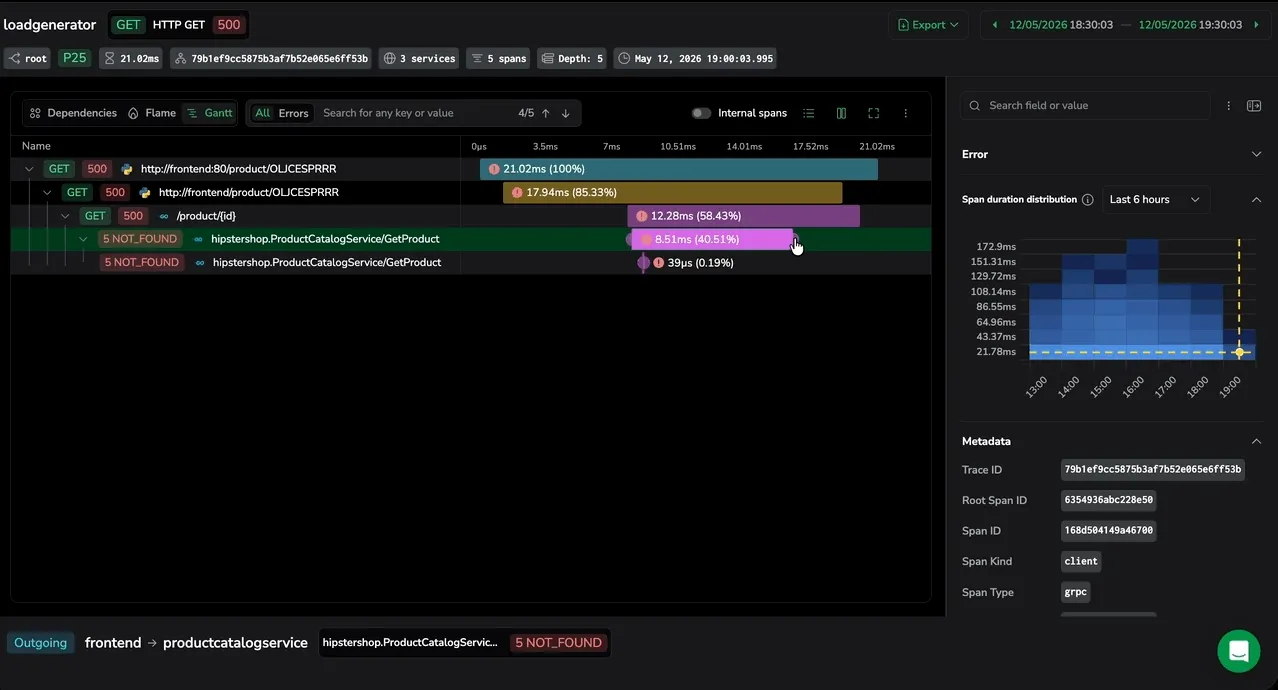Click the 21.02ms (100%) Gantt bar
This screenshot has width=1278, height=690.
point(678,169)
